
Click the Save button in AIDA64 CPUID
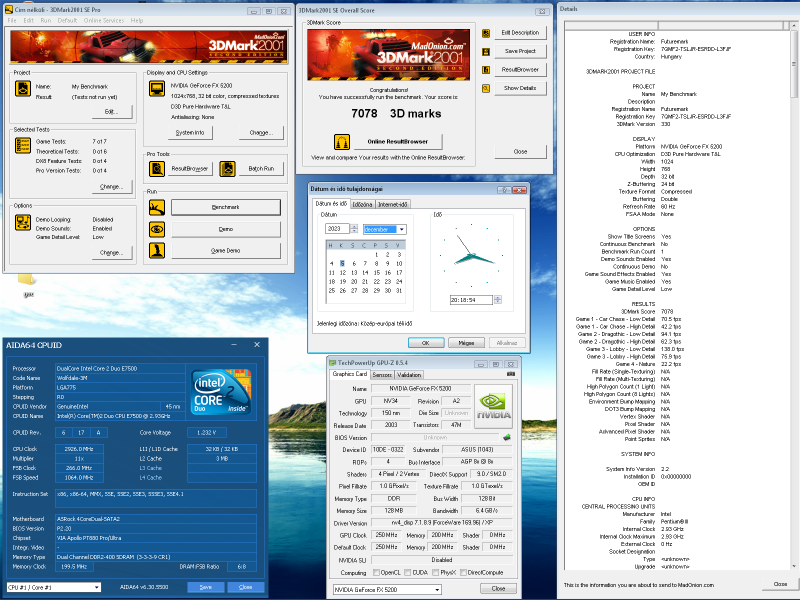(x=206, y=587)
